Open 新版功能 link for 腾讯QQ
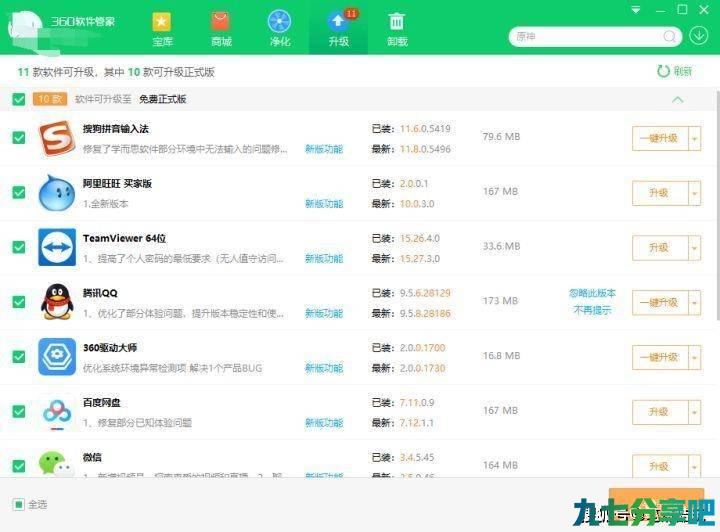The height and width of the screenshot is (532, 720). click(x=324, y=314)
